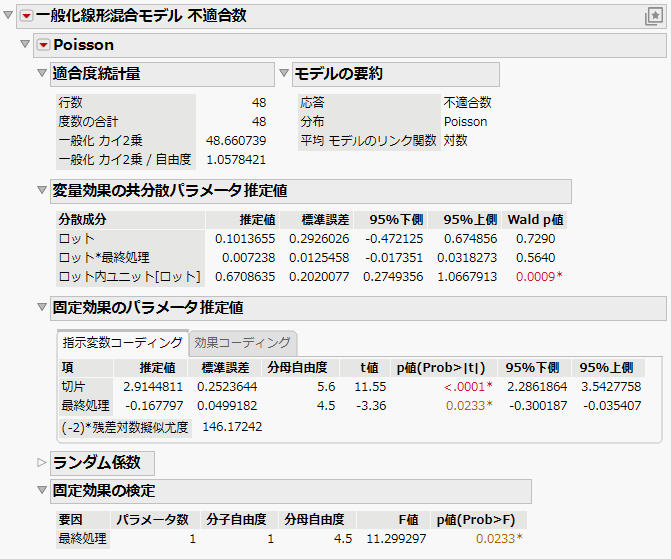Screen dimensions: 671x559
Task: Click the 分布 value Poisson in summary
Action: coord(466,122)
